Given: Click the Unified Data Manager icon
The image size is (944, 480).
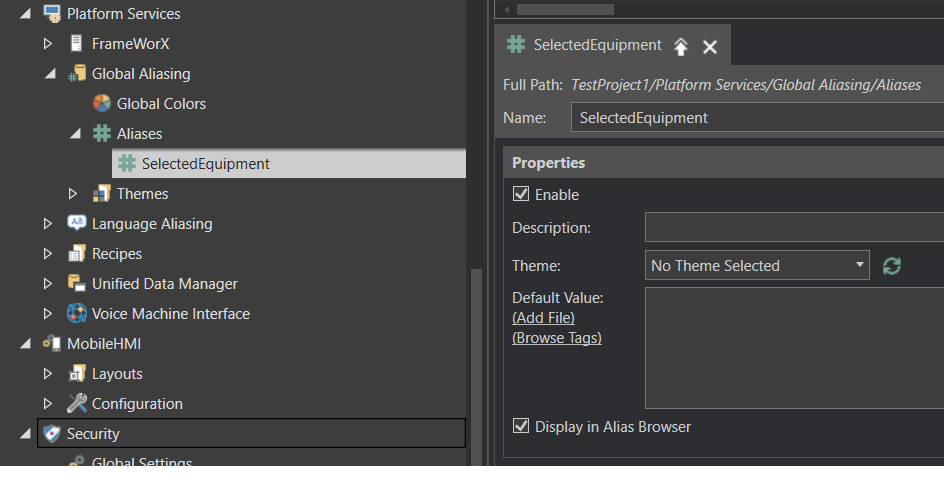Looking at the screenshot, I should point(76,284).
